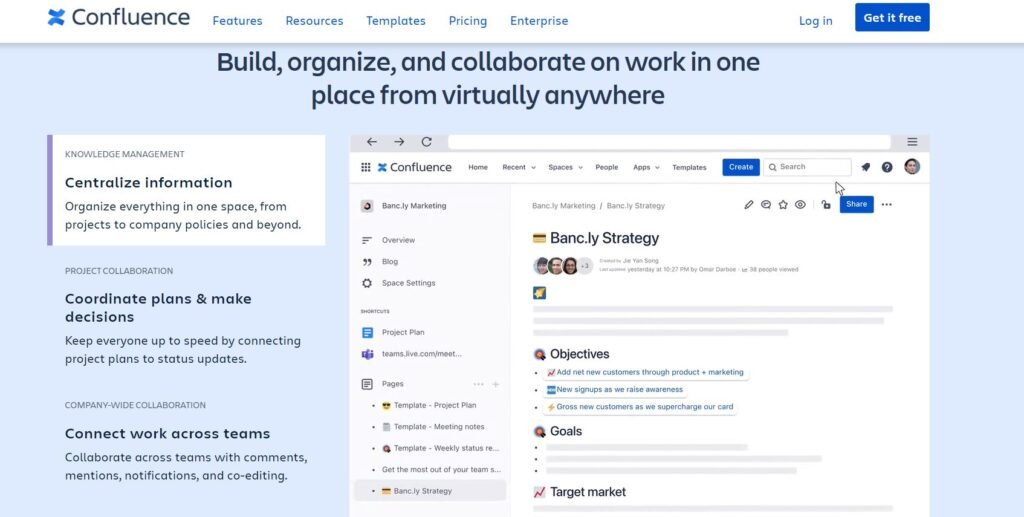This screenshot has height=517, width=1024.
Task: Open the Features menu
Action: (237, 21)
